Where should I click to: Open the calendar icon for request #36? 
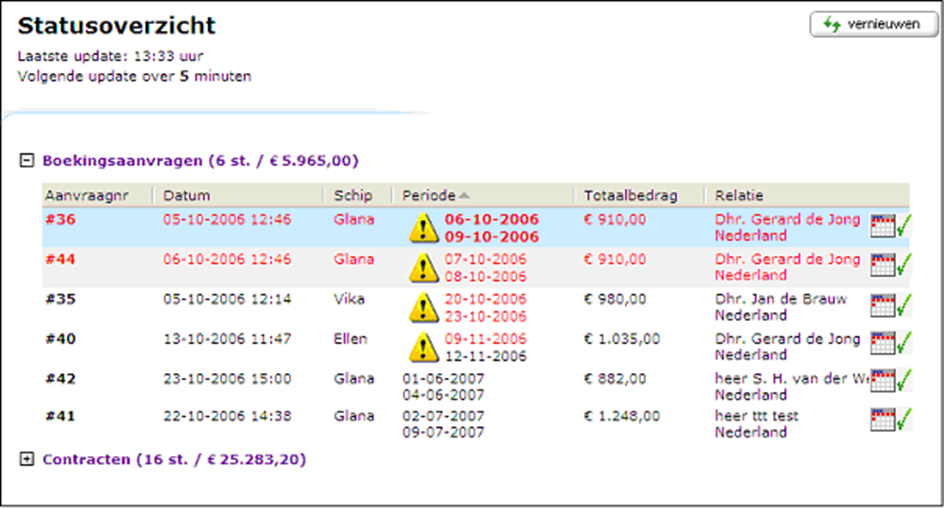882,226
